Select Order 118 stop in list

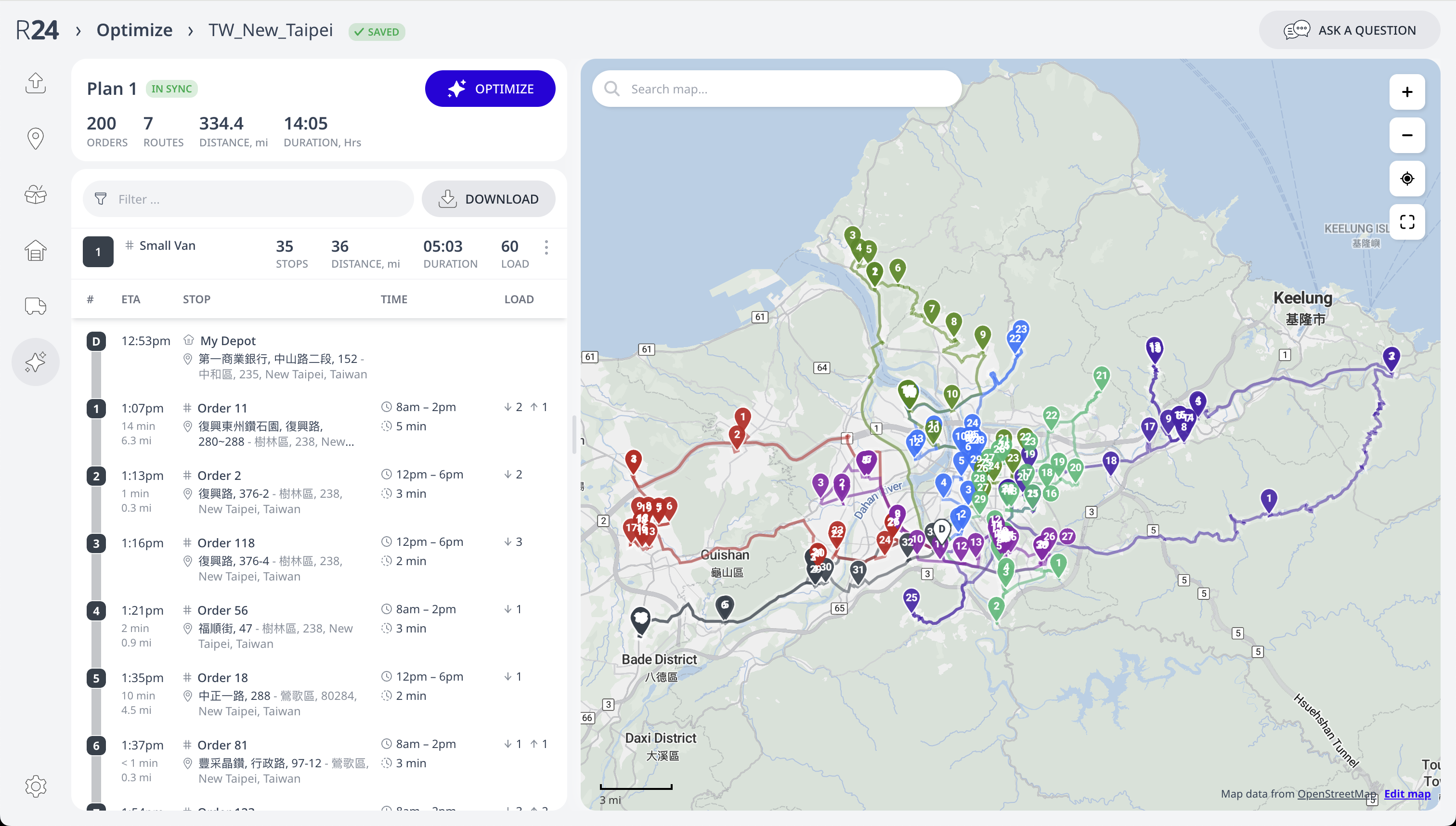click(226, 543)
